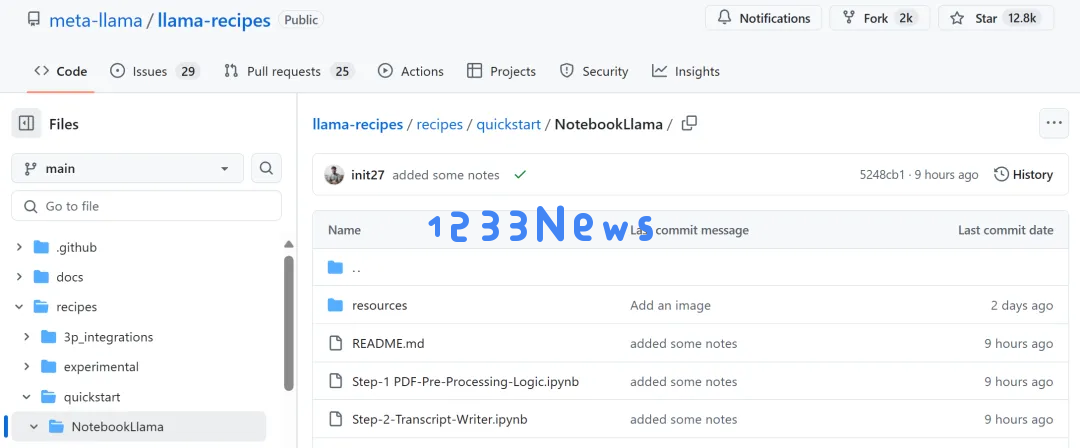The height and width of the screenshot is (448, 1080).
Task: Focus the Go to file field
Action: coord(147,206)
